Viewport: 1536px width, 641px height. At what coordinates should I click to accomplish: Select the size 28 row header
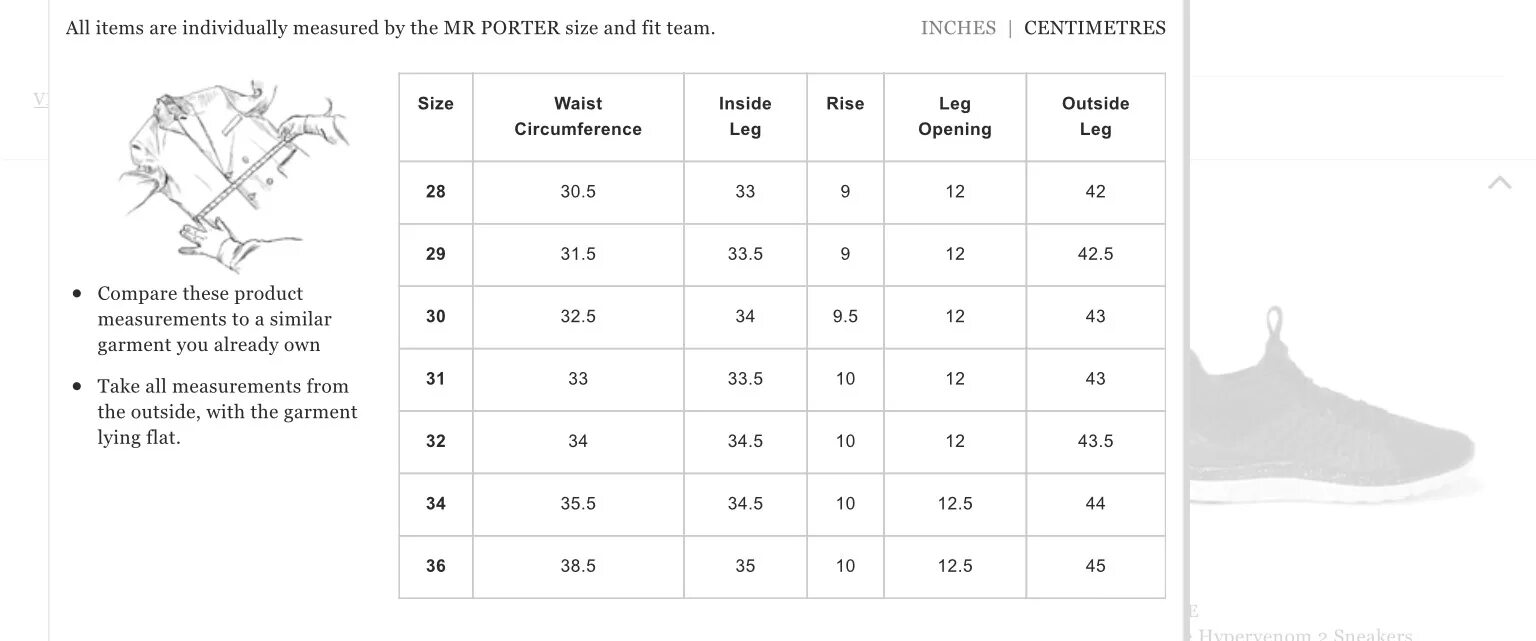point(436,192)
